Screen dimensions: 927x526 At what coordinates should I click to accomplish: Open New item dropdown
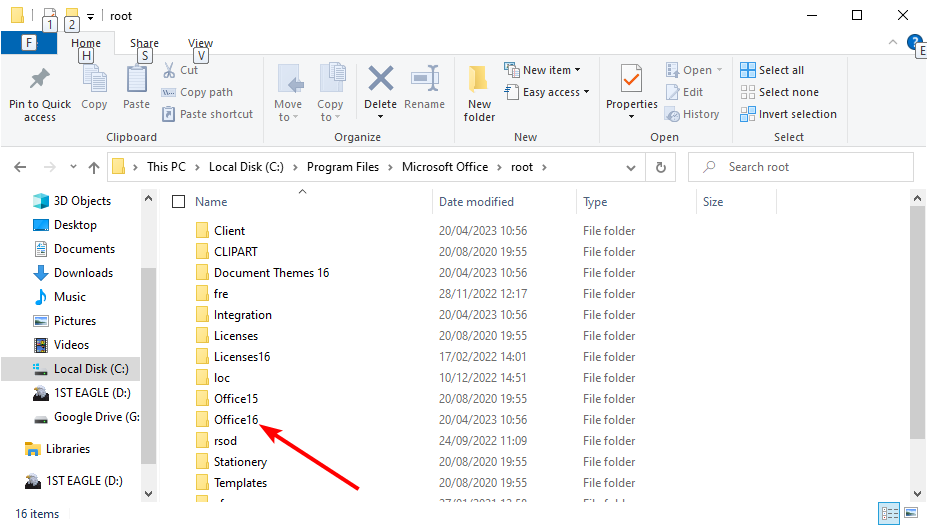coord(542,70)
